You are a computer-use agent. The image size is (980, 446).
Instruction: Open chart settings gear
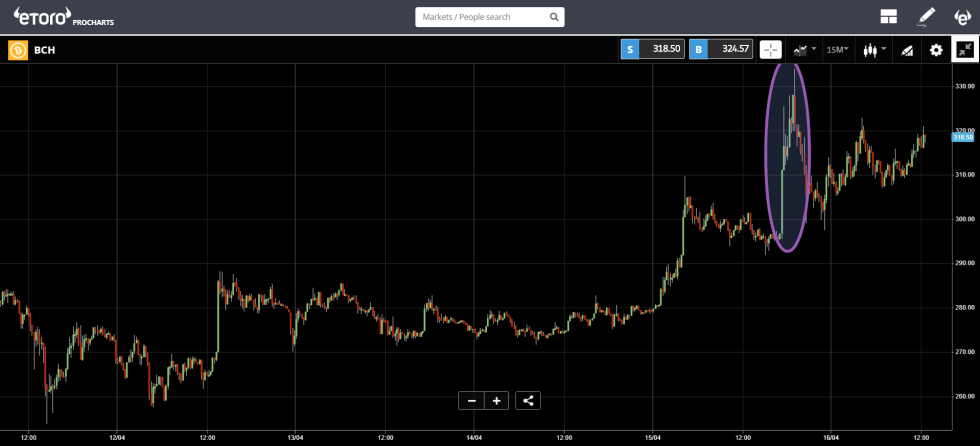(936, 50)
